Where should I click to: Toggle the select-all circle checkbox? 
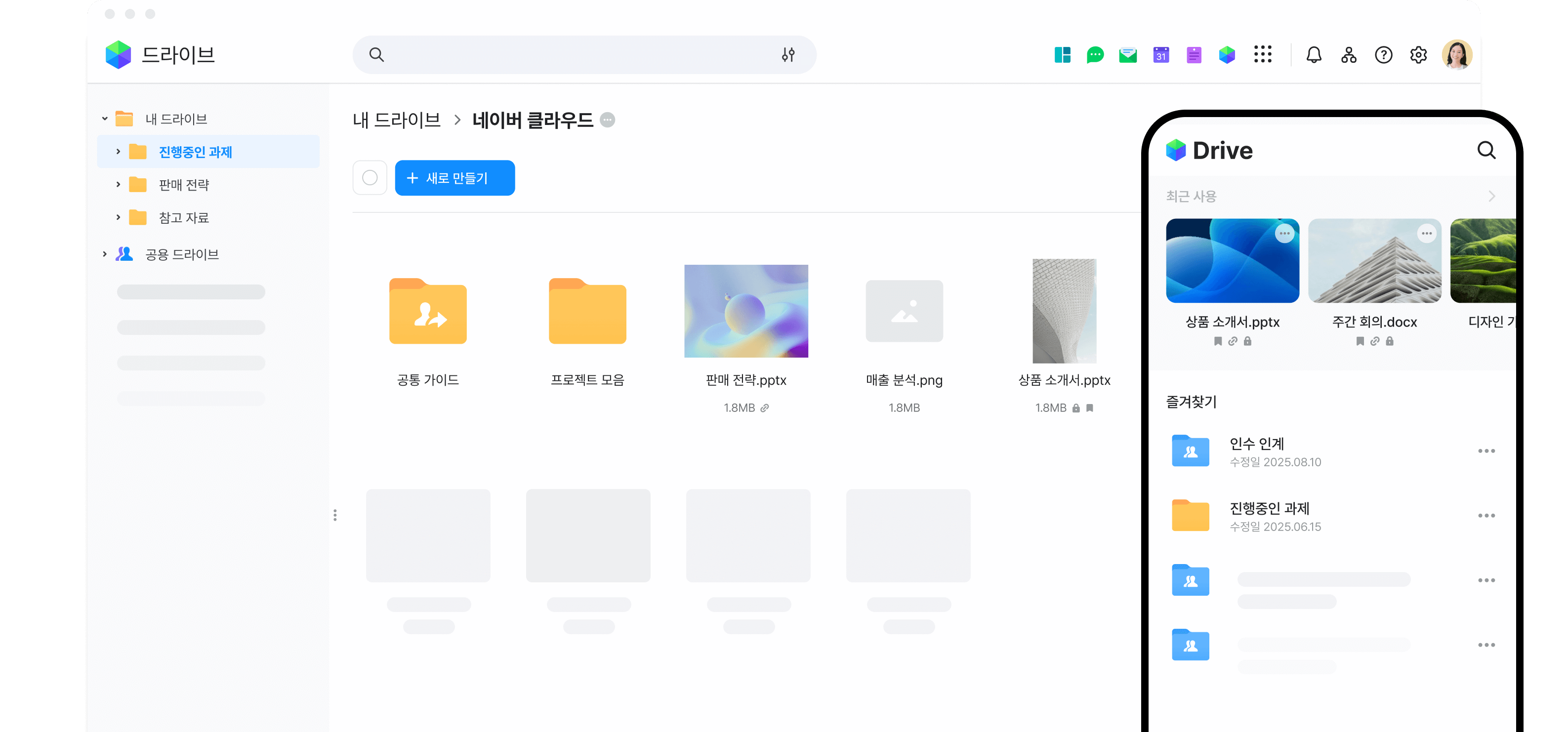click(370, 178)
